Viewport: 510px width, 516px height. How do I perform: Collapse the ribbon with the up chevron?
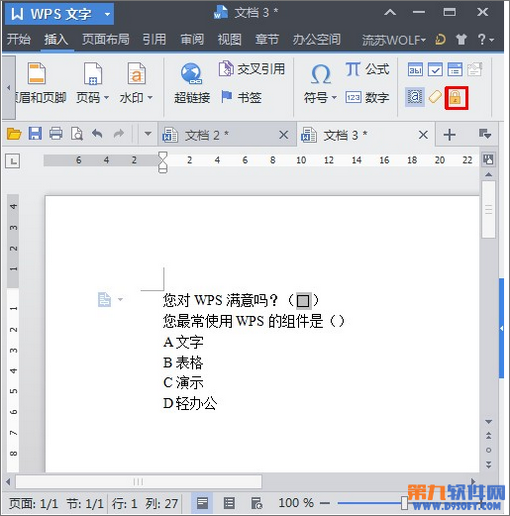tap(390, 13)
